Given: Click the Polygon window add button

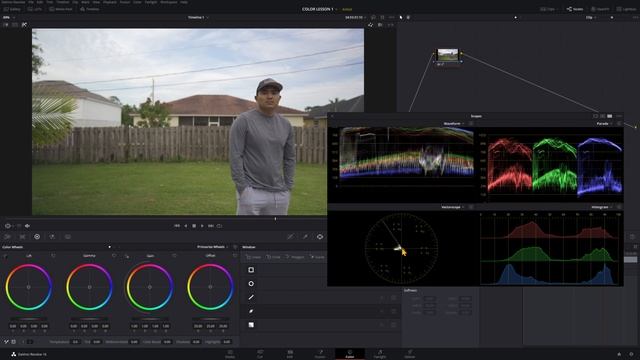Looking at the screenshot, I should [296, 257].
